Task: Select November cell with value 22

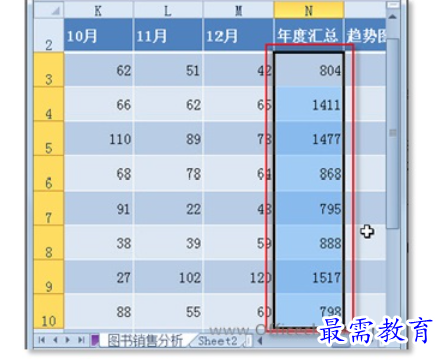Action: 168,208
